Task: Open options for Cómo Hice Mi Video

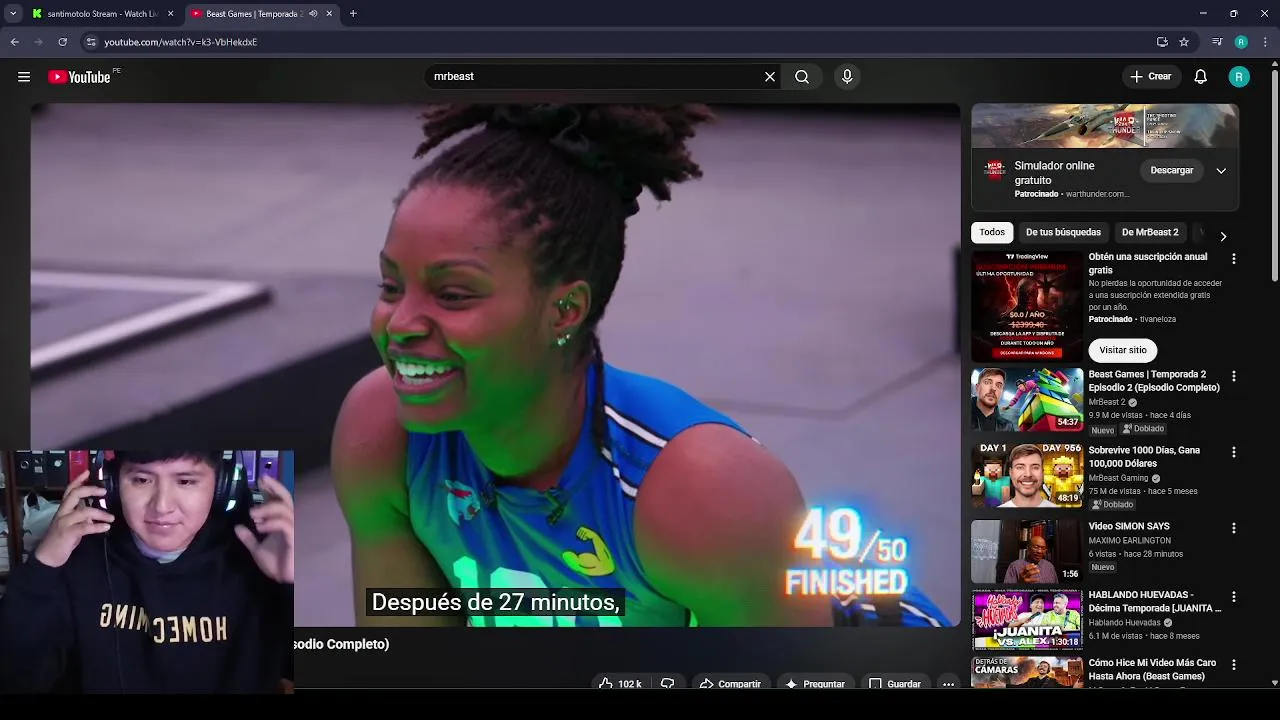Action: click(x=1233, y=665)
